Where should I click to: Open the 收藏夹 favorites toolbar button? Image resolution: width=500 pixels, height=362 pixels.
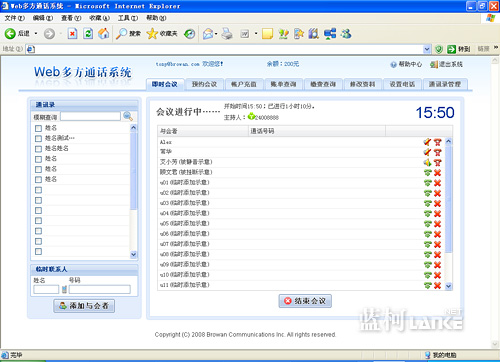click(162, 34)
